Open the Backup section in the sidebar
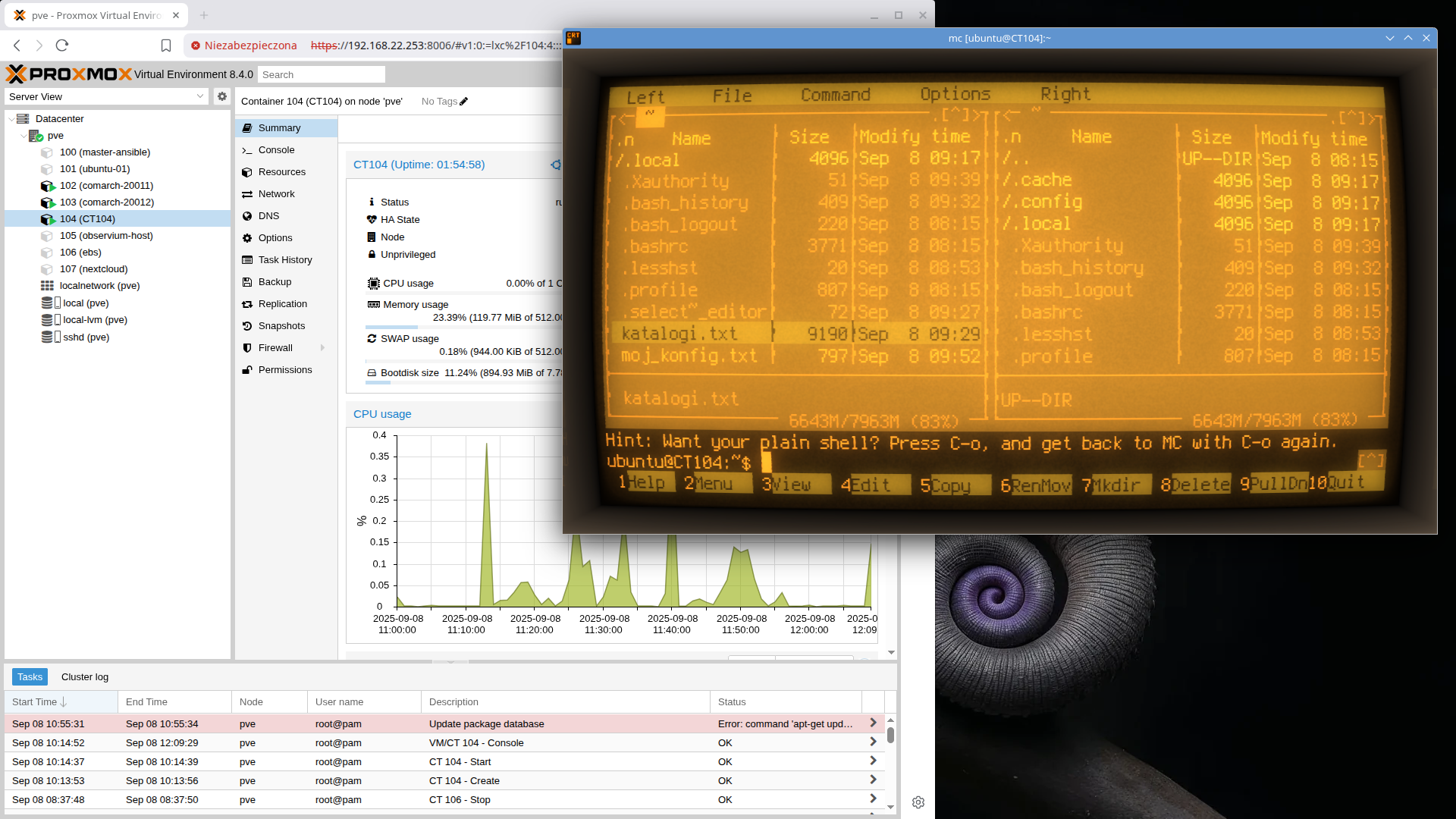The image size is (1456, 819). coord(275,282)
